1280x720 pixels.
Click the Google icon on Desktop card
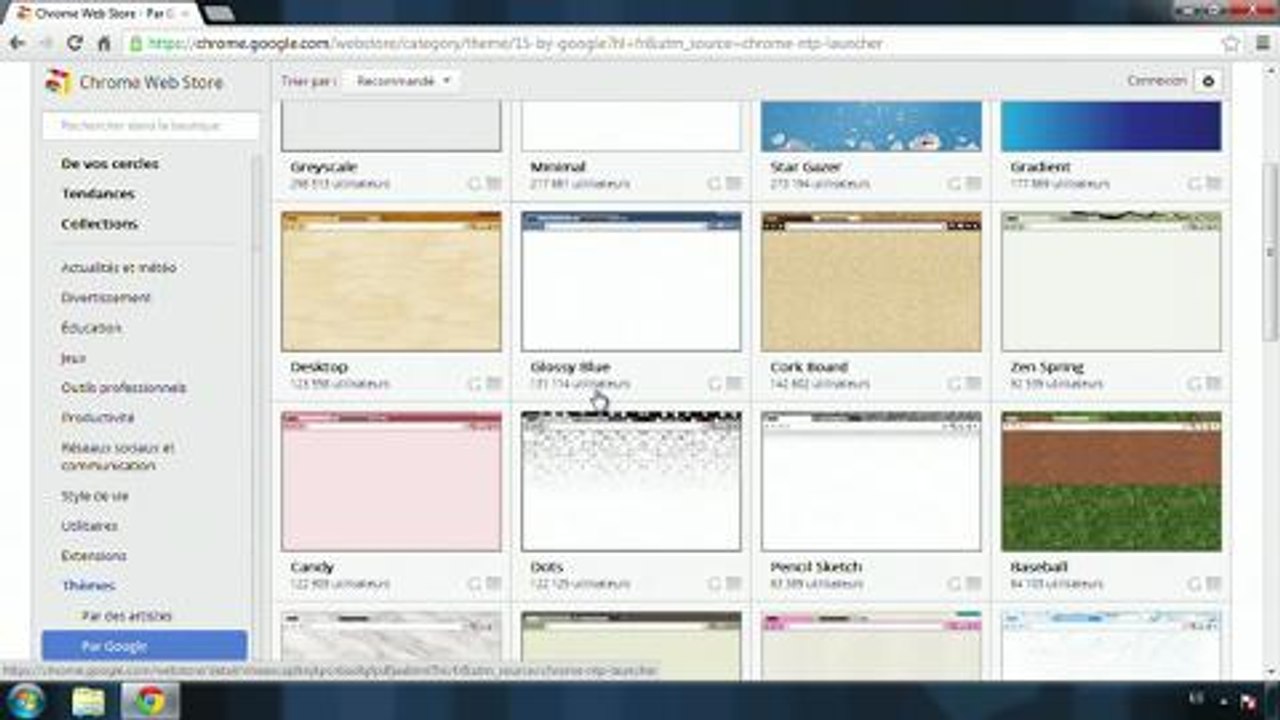pos(475,384)
